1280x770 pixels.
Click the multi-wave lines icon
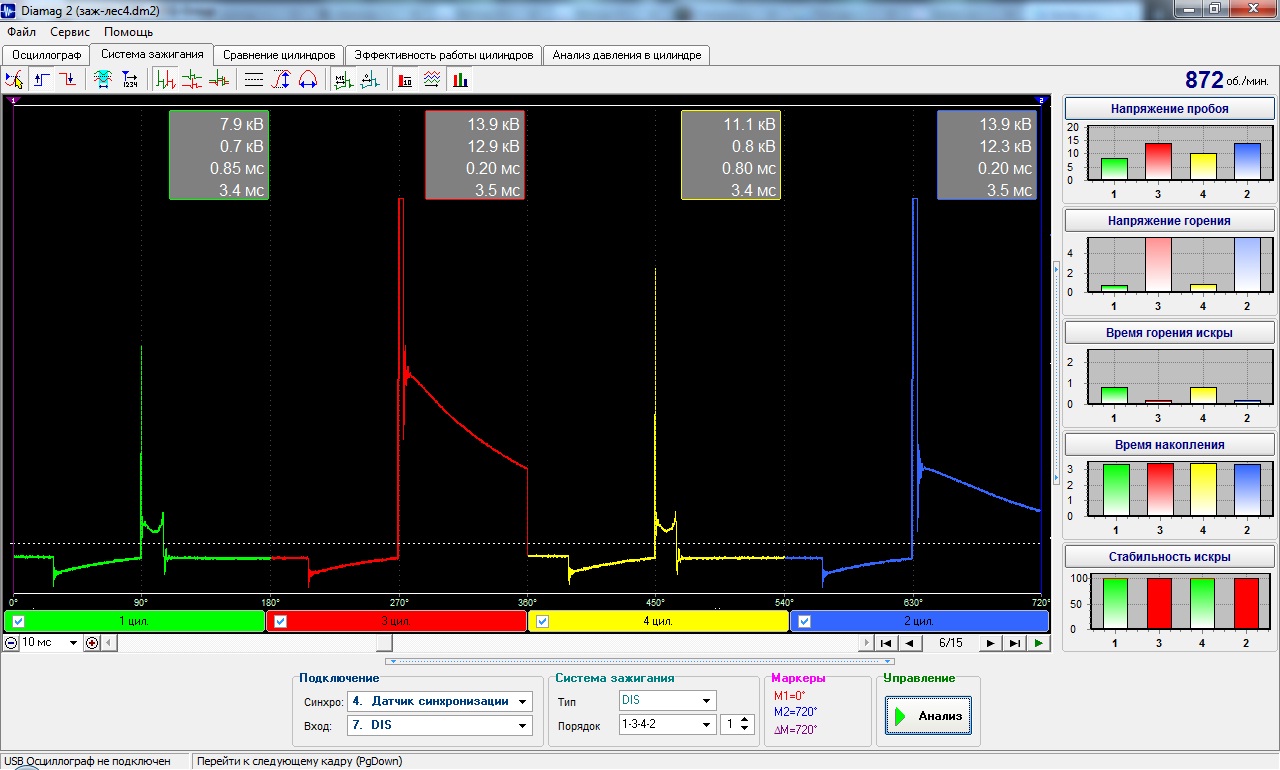tap(432, 80)
